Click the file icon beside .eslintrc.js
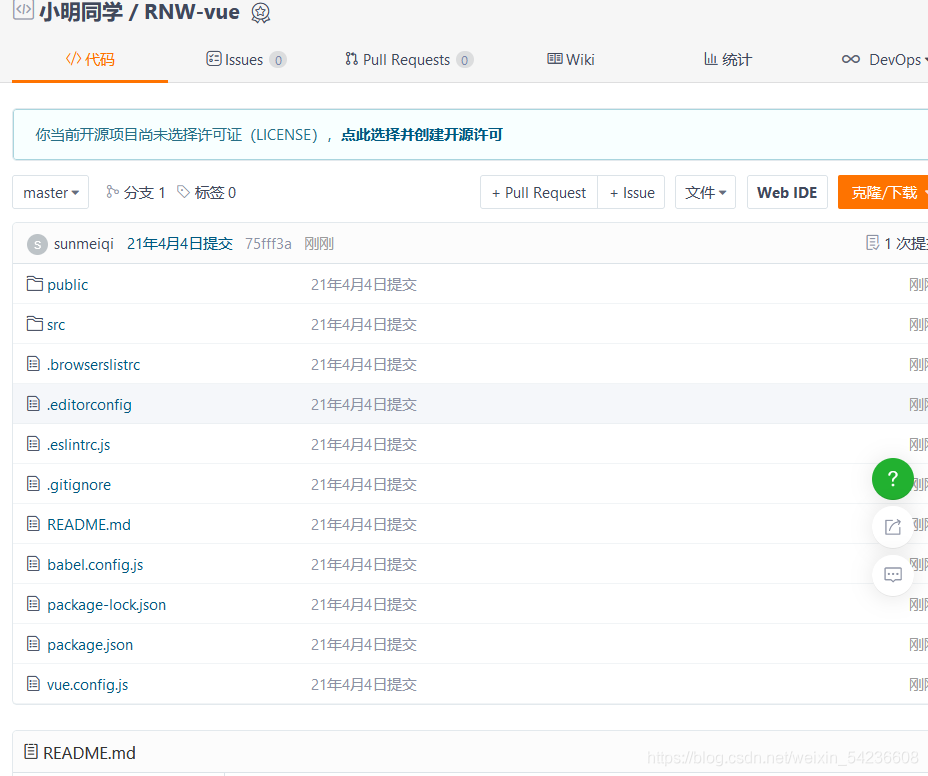The height and width of the screenshot is (776, 928). pos(34,443)
